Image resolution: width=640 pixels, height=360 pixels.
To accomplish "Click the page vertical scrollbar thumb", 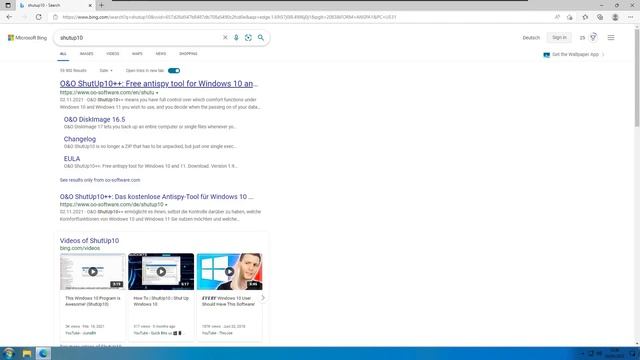I will click(637, 78).
